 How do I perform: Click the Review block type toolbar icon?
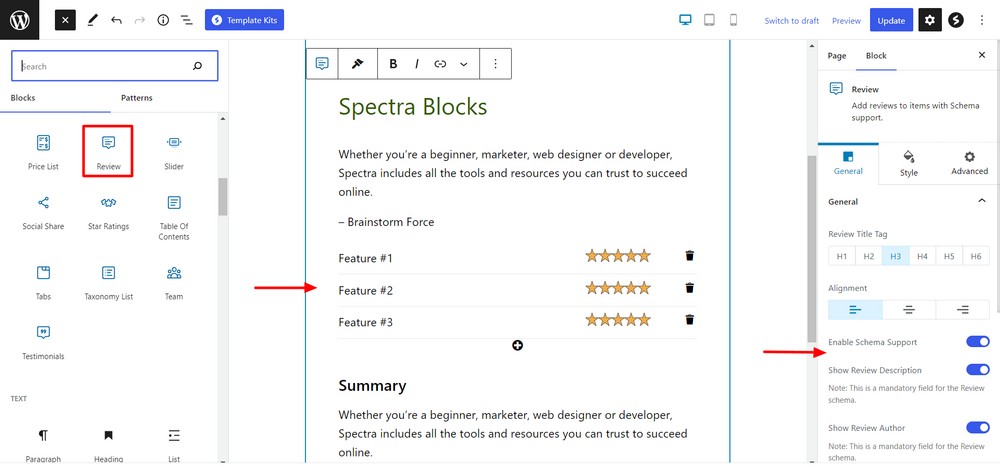tap(322, 64)
